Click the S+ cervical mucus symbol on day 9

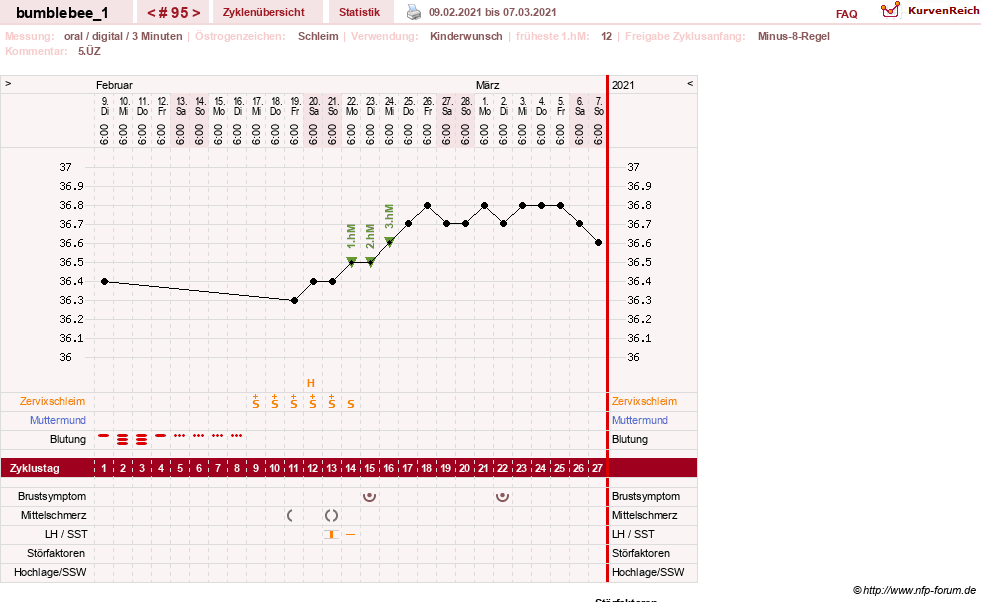256,402
